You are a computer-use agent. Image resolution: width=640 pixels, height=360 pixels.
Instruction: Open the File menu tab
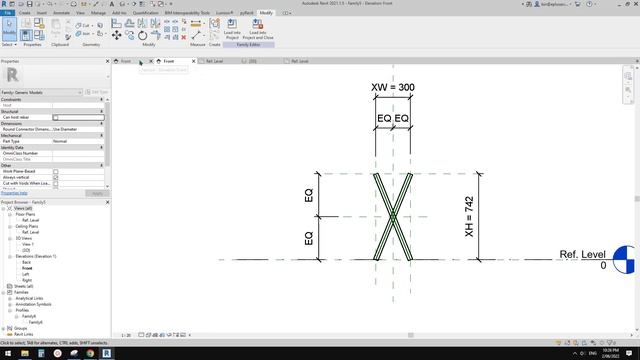coord(7,13)
